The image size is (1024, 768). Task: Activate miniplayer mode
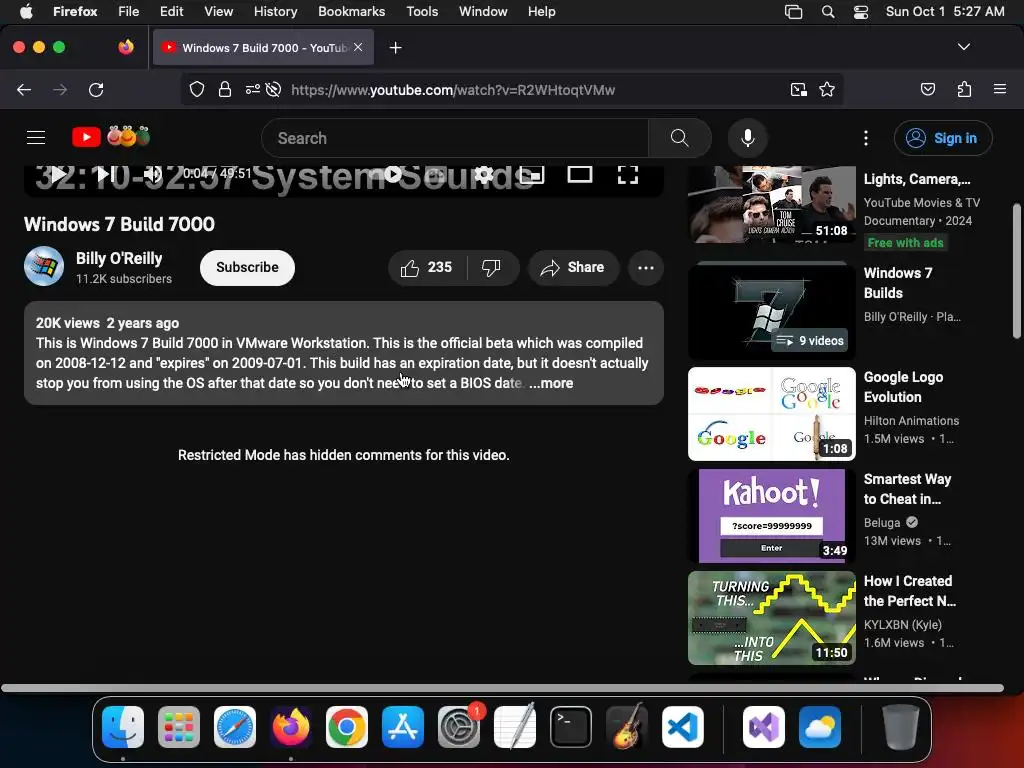coord(531,174)
